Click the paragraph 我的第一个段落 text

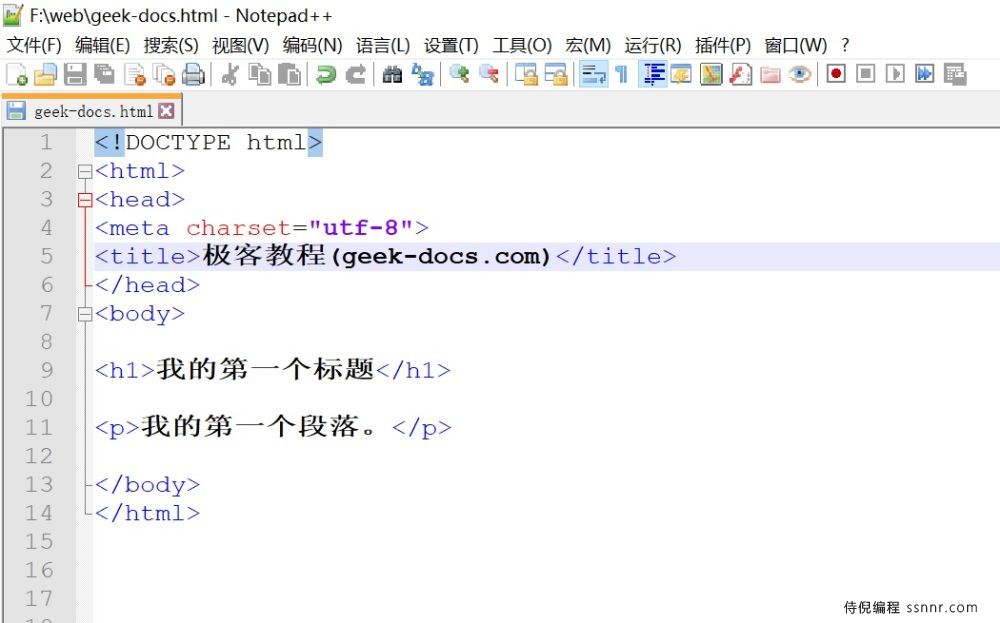coord(259,427)
